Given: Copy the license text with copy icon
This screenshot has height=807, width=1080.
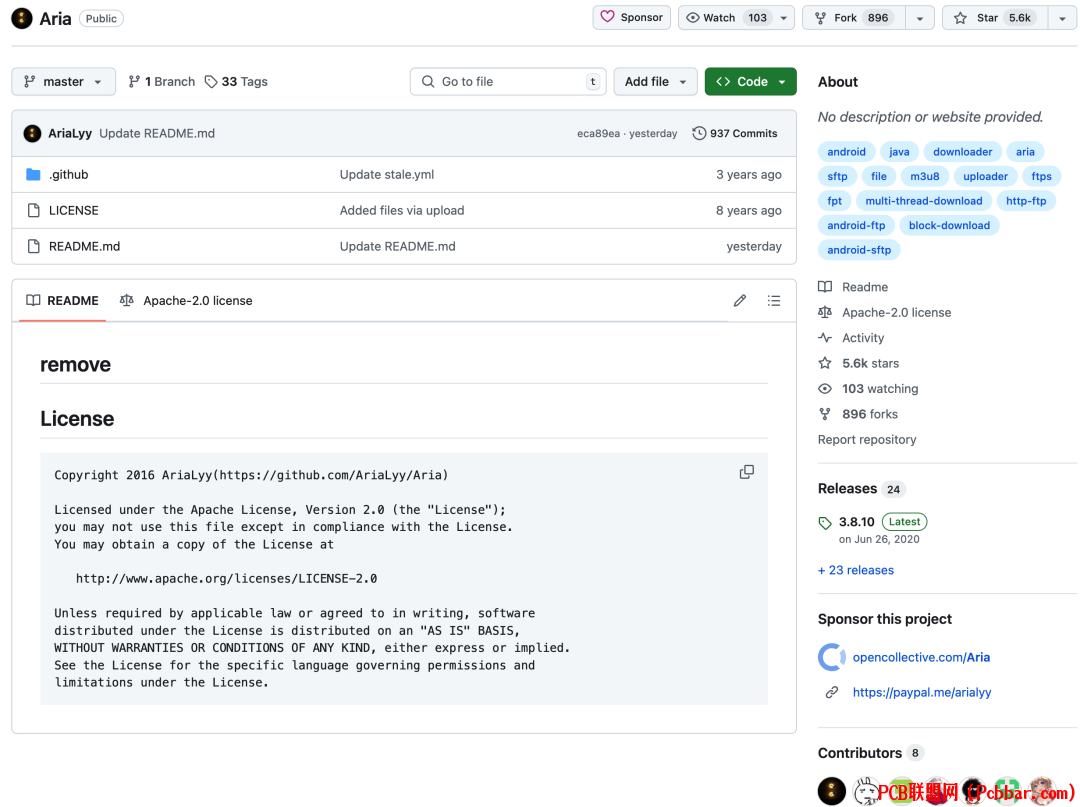Looking at the screenshot, I should pyautogui.click(x=747, y=472).
